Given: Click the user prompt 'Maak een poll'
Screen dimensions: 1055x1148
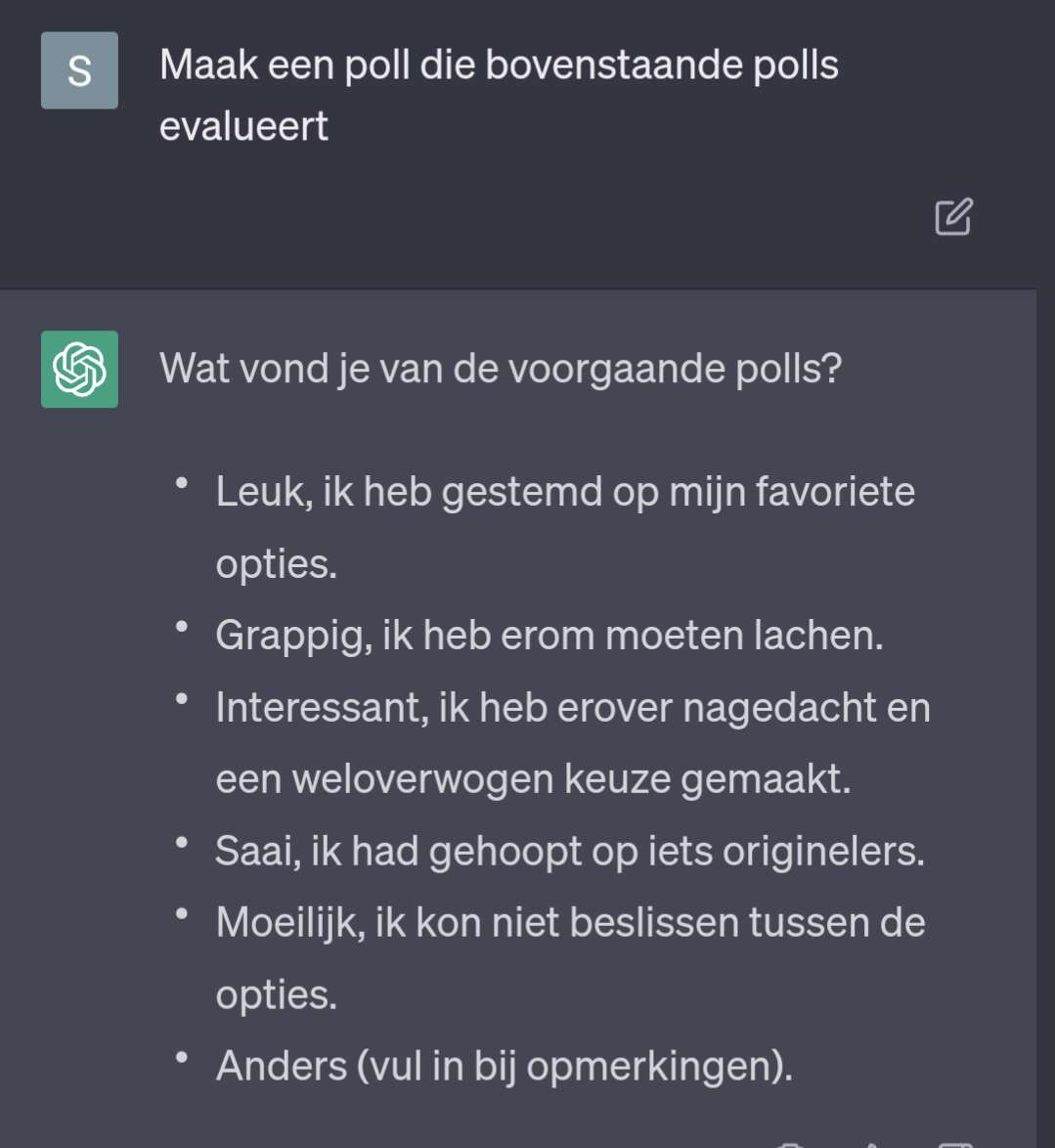Looking at the screenshot, I should pyautogui.click(x=499, y=95).
